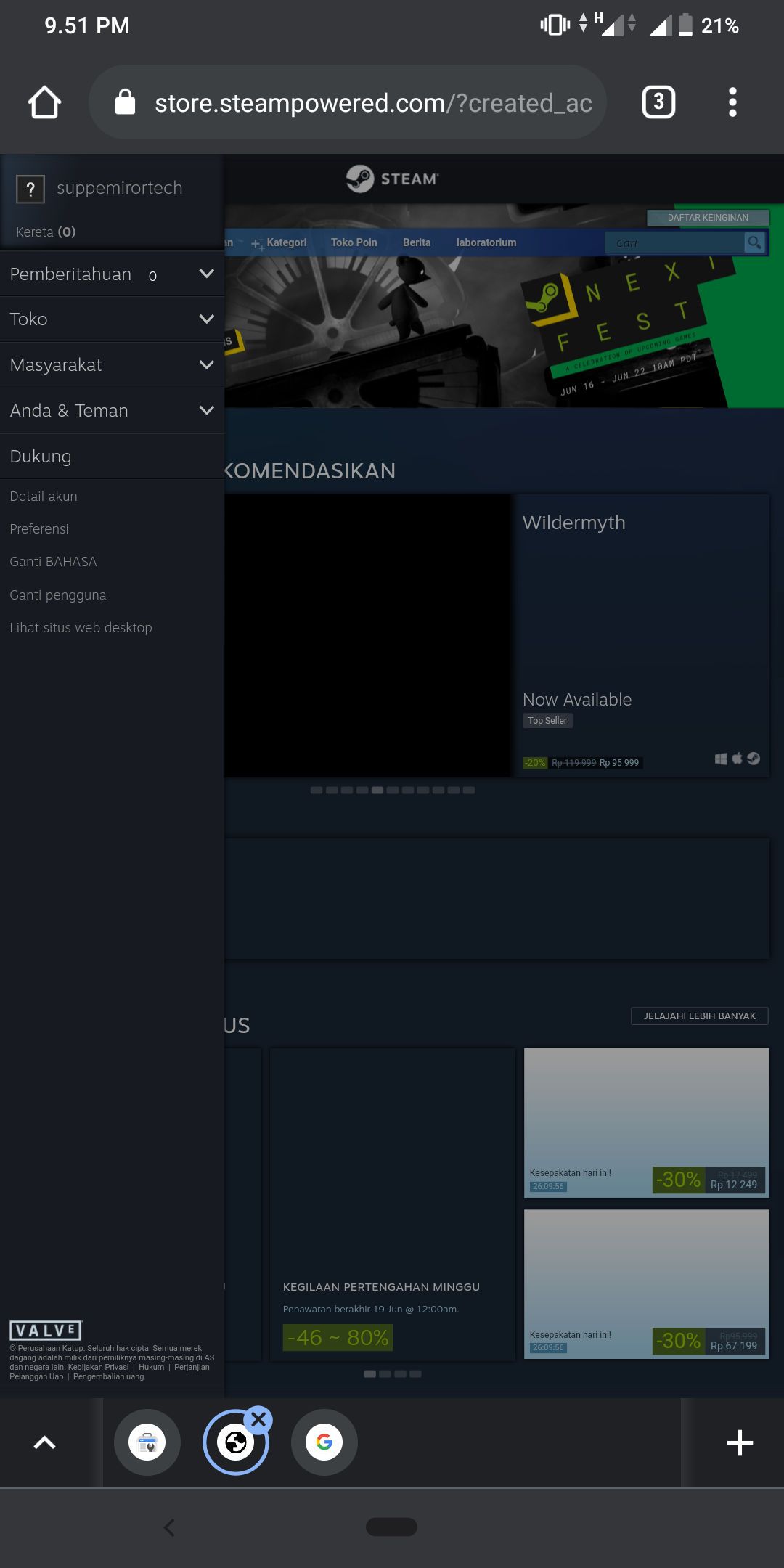Click the Cari search field
This screenshot has width=784, height=1568.
(675, 243)
